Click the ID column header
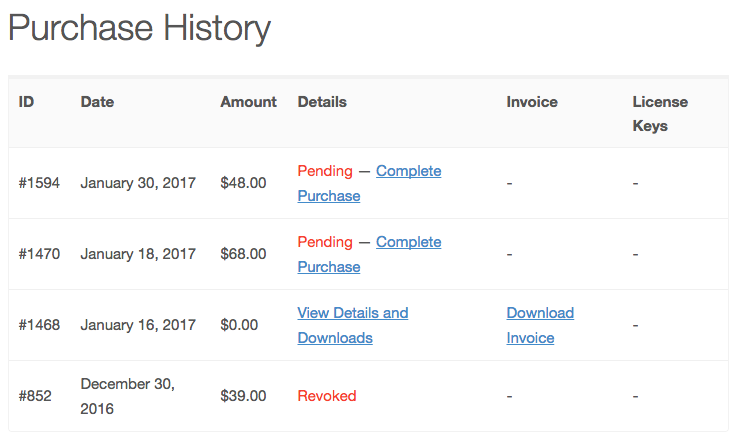The image size is (735, 438). 26,102
